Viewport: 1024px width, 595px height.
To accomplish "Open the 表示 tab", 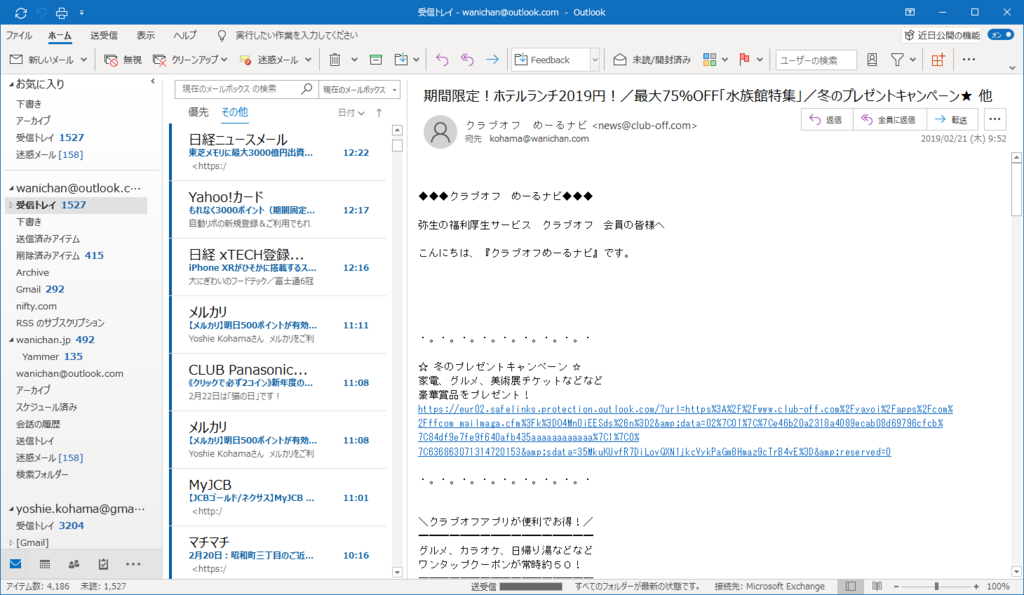I will (146, 35).
